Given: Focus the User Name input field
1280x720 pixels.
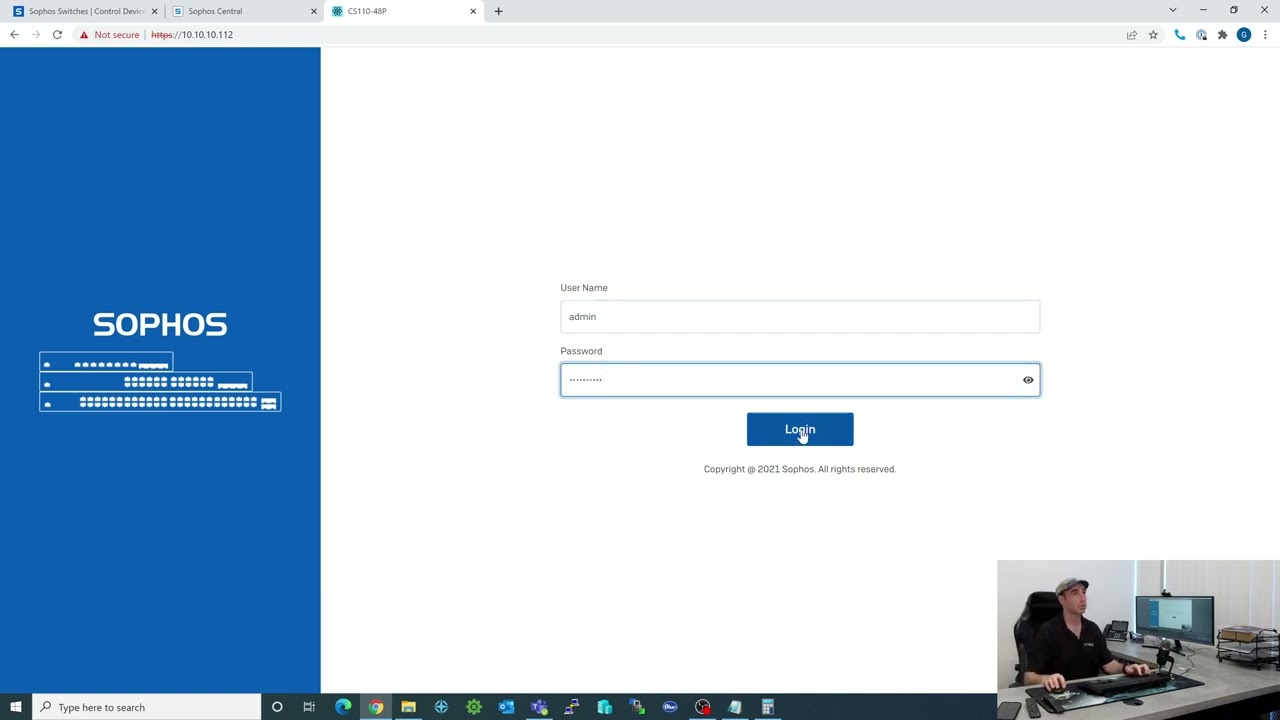Looking at the screenshot, I should (x=800, y=317).
